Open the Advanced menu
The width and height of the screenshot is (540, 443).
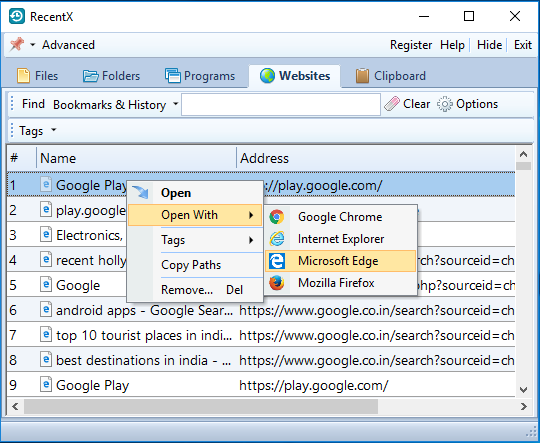point(68,45)
